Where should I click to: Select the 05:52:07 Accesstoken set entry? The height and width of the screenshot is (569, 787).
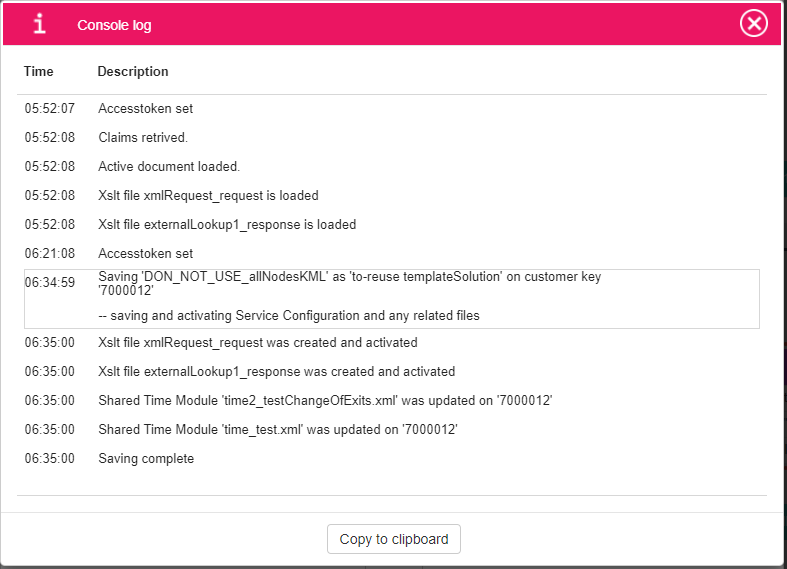[x=145, y=108]
